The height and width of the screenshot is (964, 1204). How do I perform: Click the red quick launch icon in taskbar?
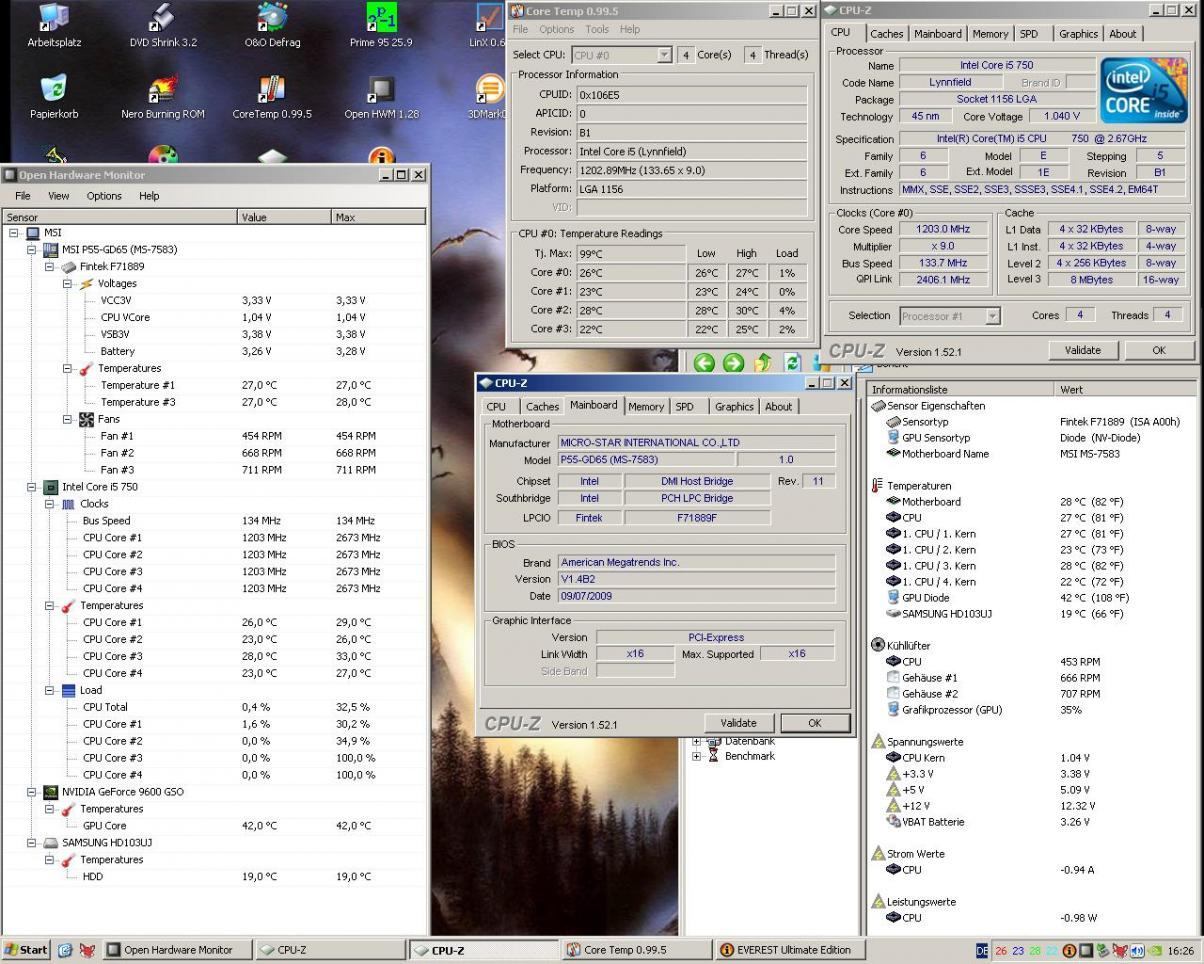(87, 950)
